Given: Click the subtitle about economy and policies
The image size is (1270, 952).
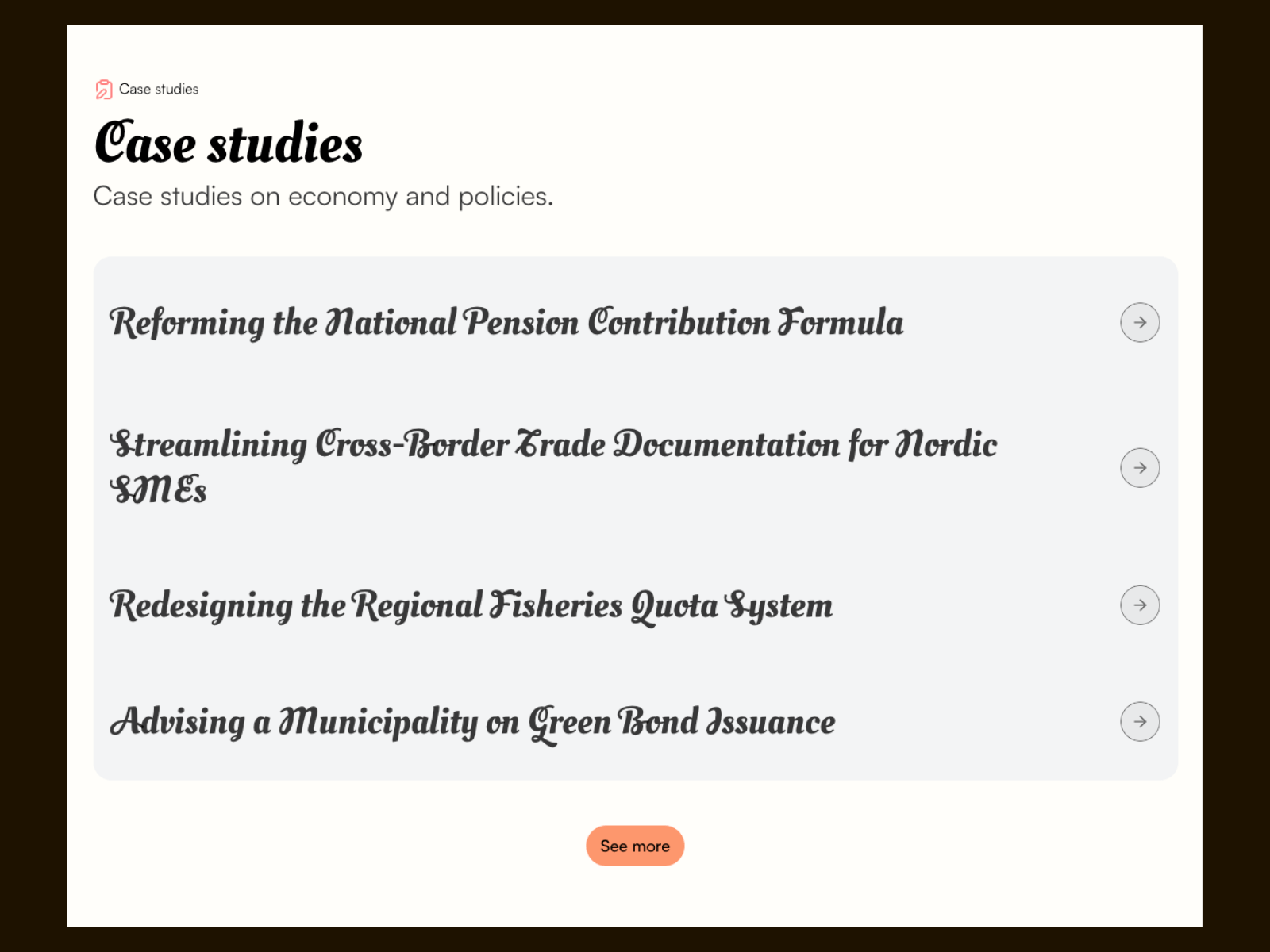Looking at the screenshot, I should pos(323,196).
